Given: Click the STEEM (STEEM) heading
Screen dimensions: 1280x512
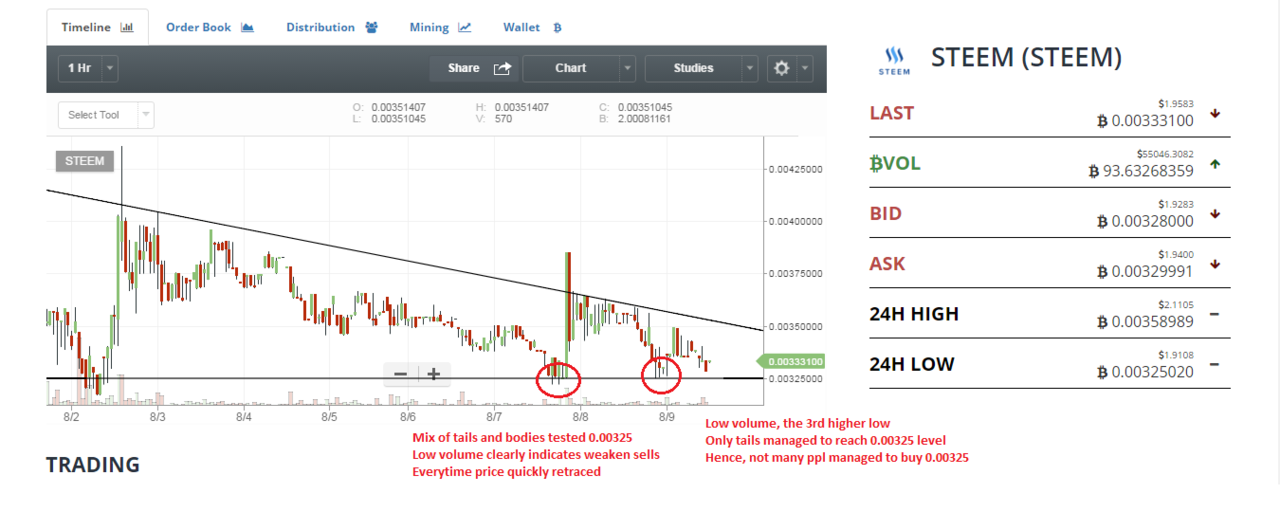Looking at the screenshot, I should [x=1026, y=58].
